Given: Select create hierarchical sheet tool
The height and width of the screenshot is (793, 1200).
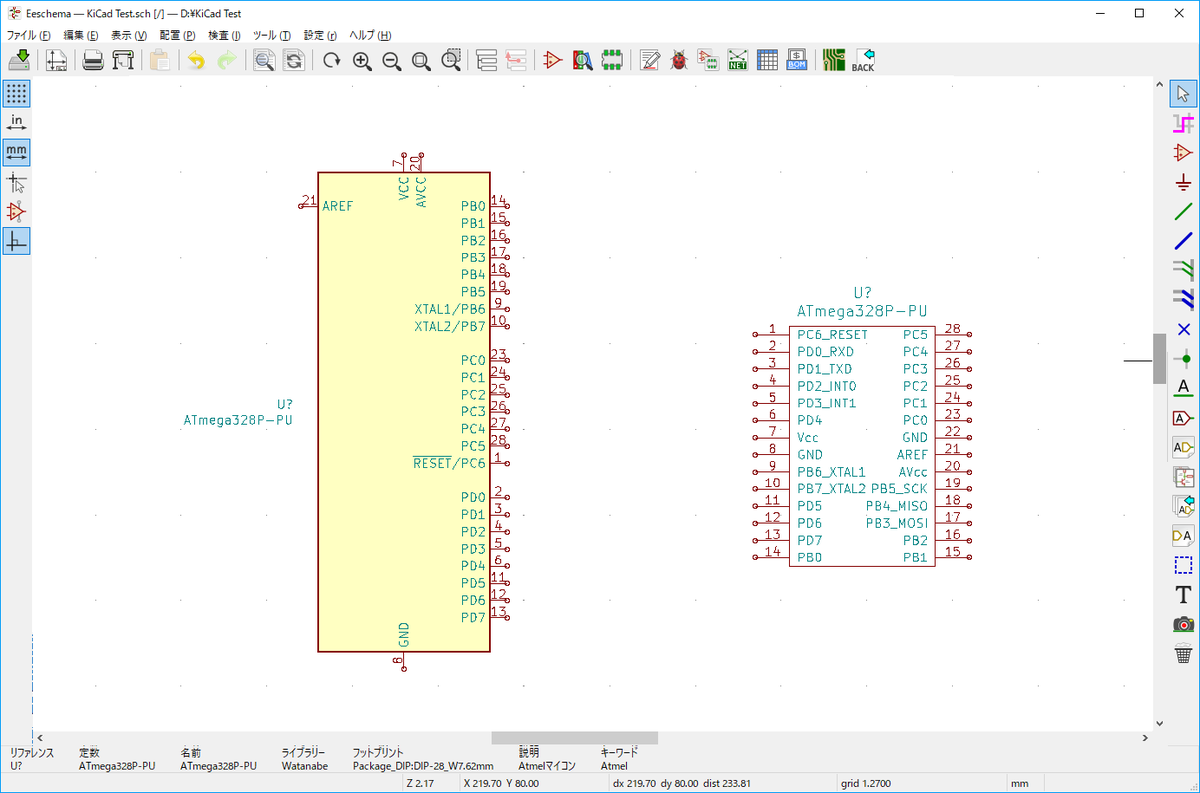Looking at the screenshot, I should (1183, 476).
